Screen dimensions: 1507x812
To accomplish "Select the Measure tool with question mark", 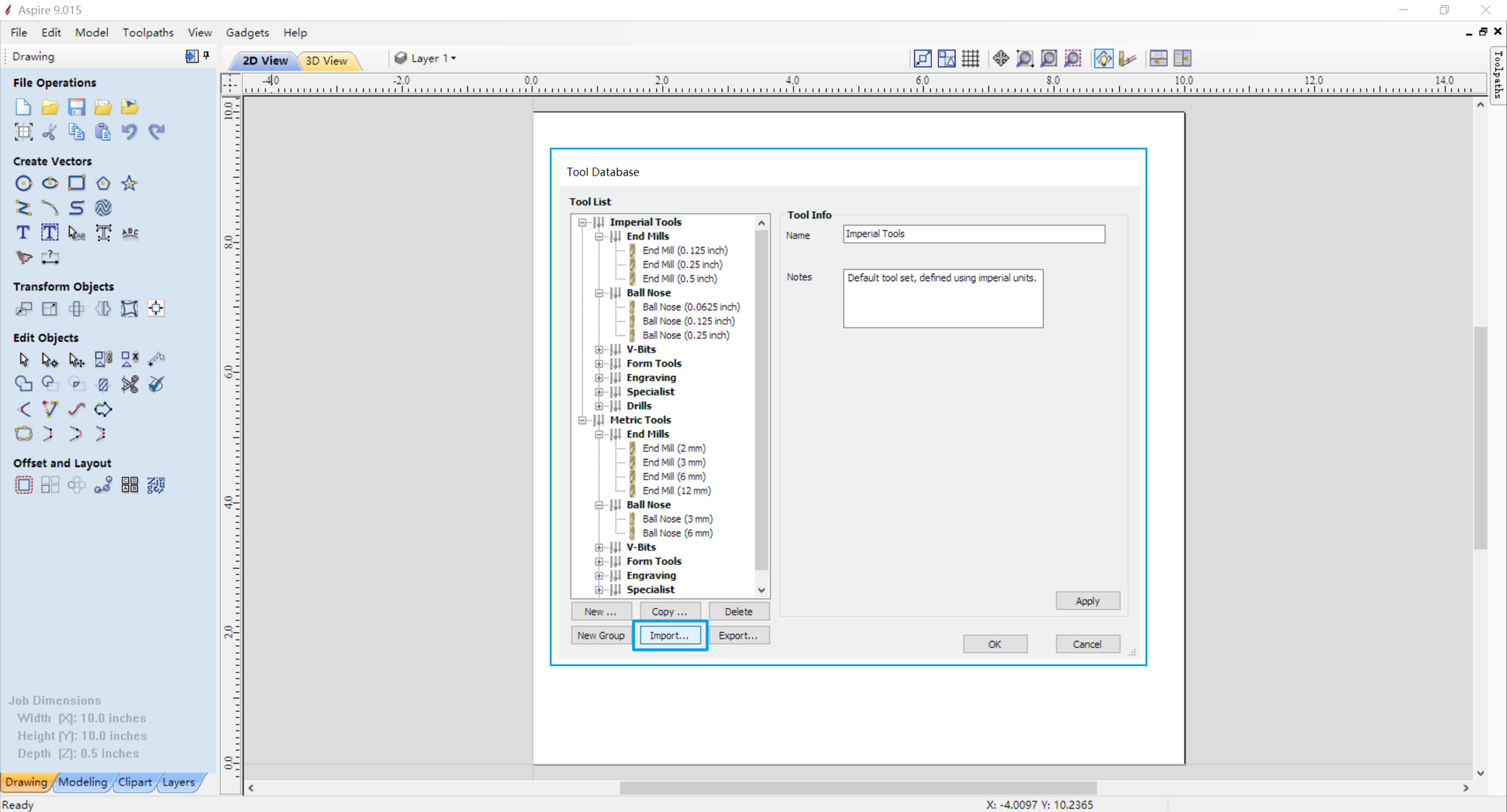I will (50, 258).
